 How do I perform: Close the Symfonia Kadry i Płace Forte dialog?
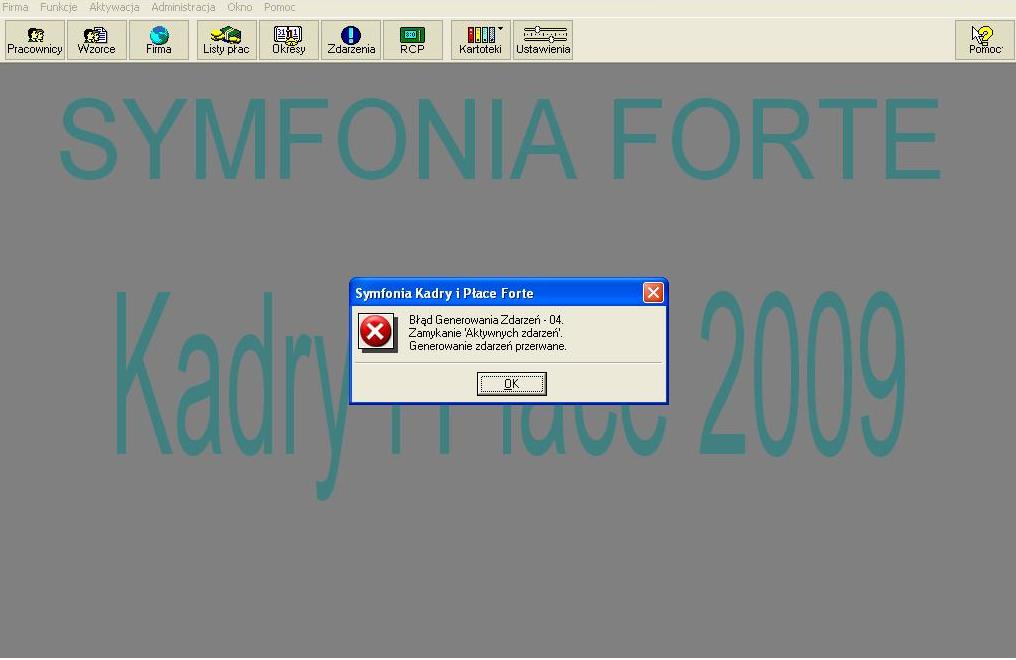tap(653, 293)
